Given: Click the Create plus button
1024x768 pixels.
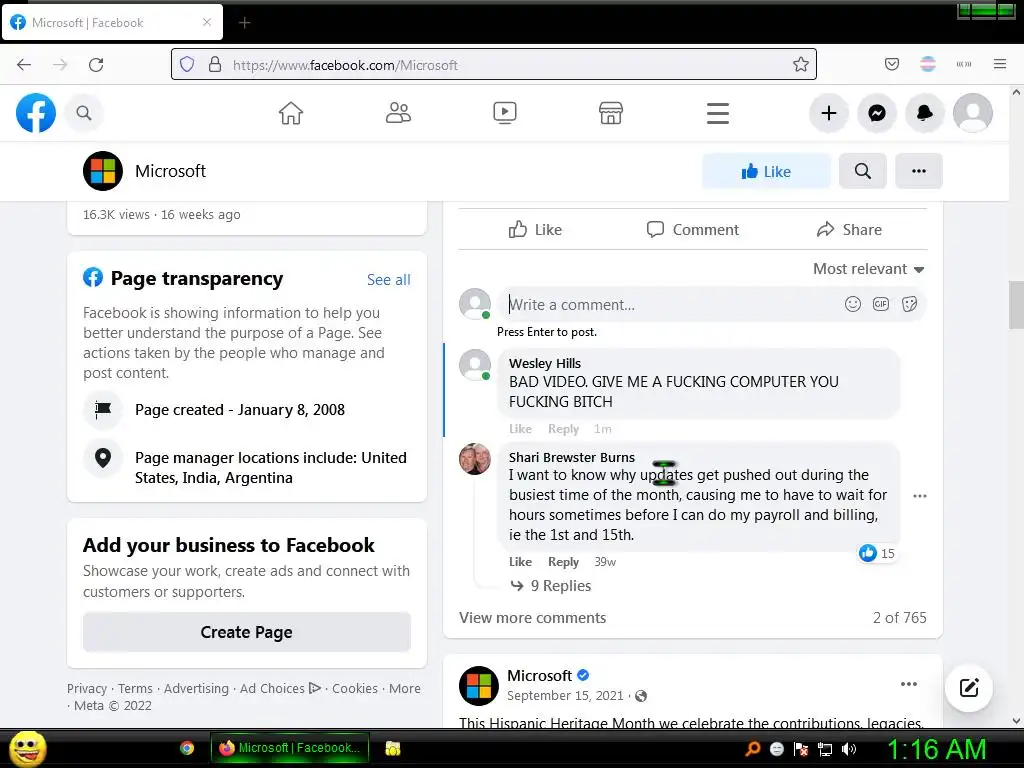Looking at the screenshot, I should click(x=829, y=113).
